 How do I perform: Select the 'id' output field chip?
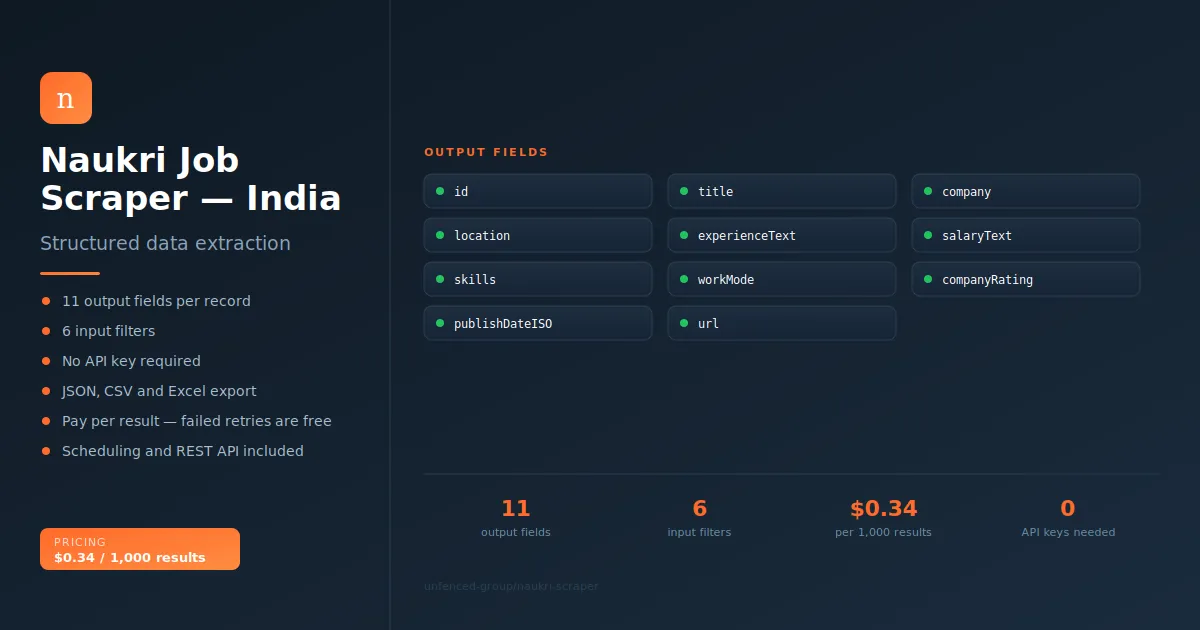[538, 191]
